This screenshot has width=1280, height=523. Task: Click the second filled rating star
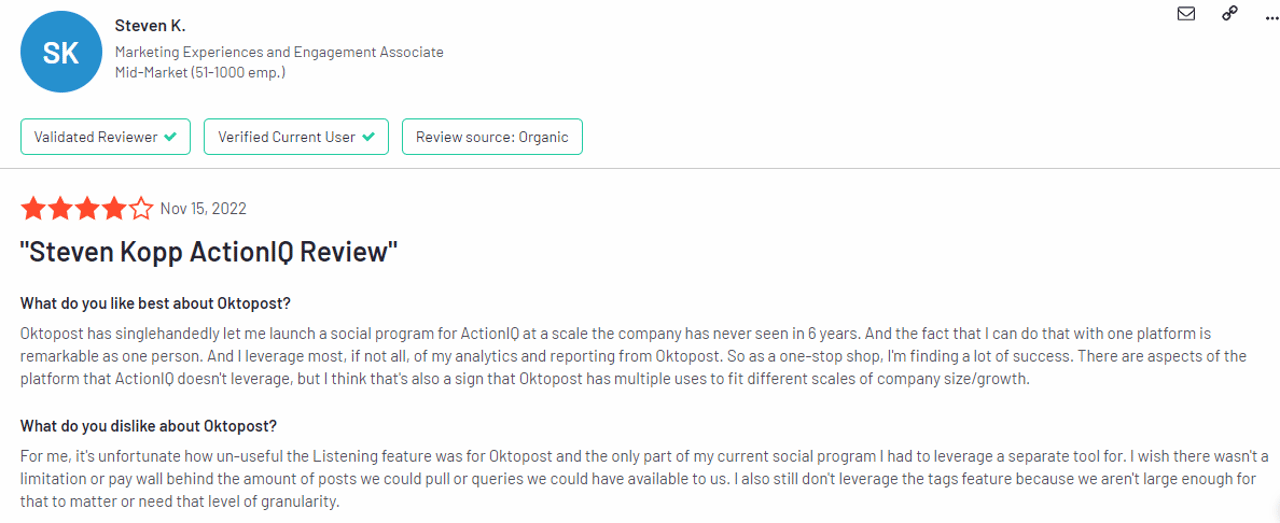pos(60,209)
